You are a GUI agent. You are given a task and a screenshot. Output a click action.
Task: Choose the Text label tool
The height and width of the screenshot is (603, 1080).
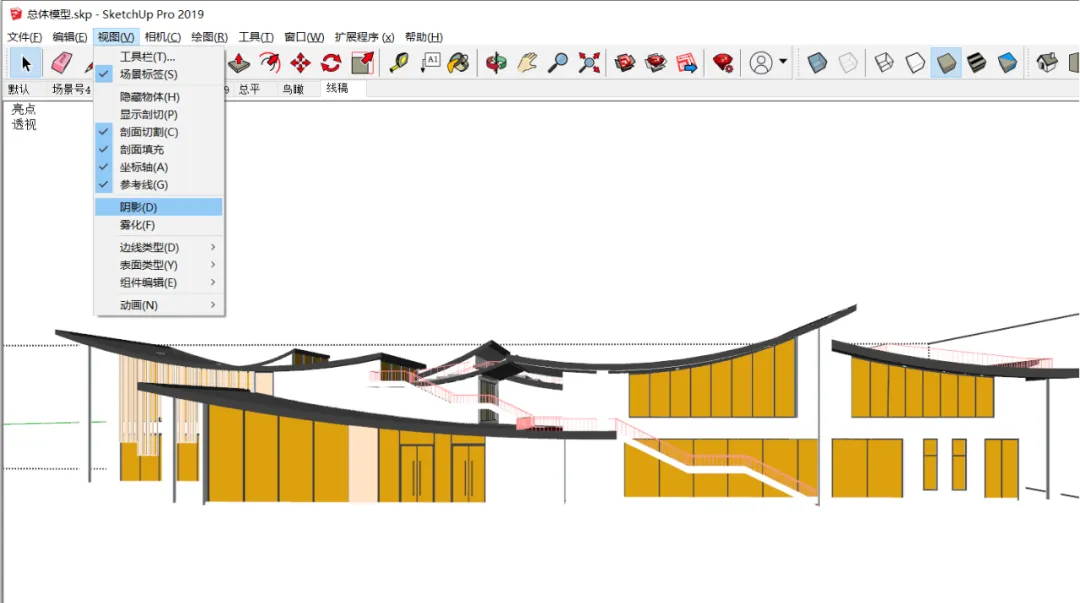point(430,63)
